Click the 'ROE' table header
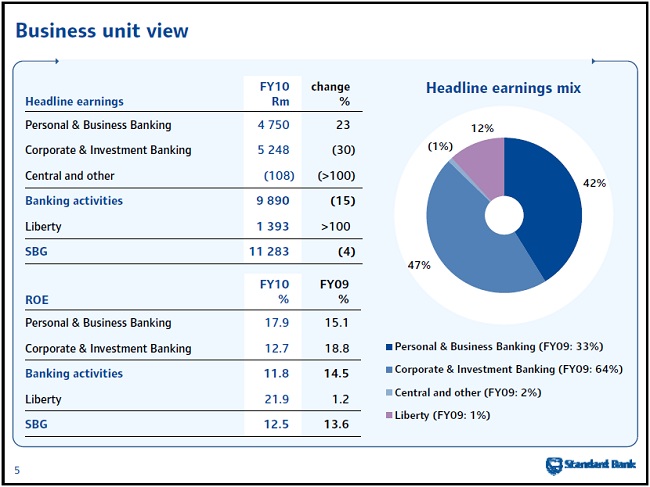This screenshot has width=650, height=487. pyautogui.click(x=37, y=300)
